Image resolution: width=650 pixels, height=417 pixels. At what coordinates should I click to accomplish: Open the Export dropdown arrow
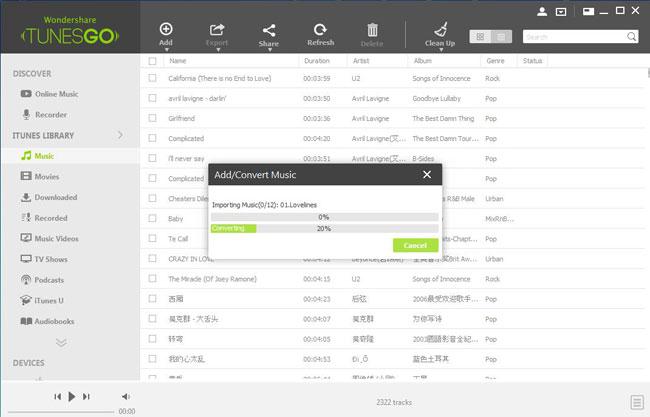tap(218, 50)
